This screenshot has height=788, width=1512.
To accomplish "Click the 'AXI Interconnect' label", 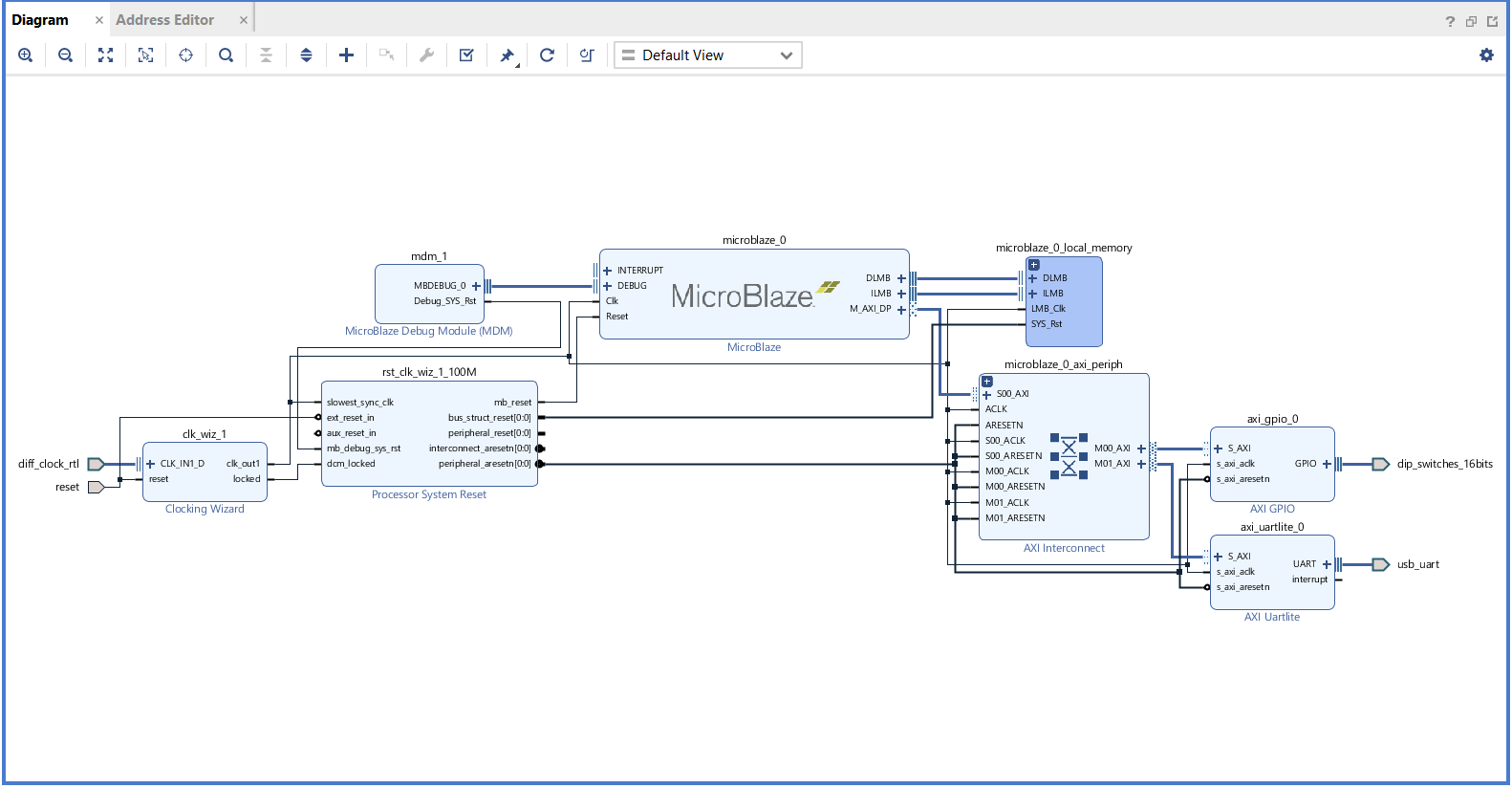I will click(1064, 548).
